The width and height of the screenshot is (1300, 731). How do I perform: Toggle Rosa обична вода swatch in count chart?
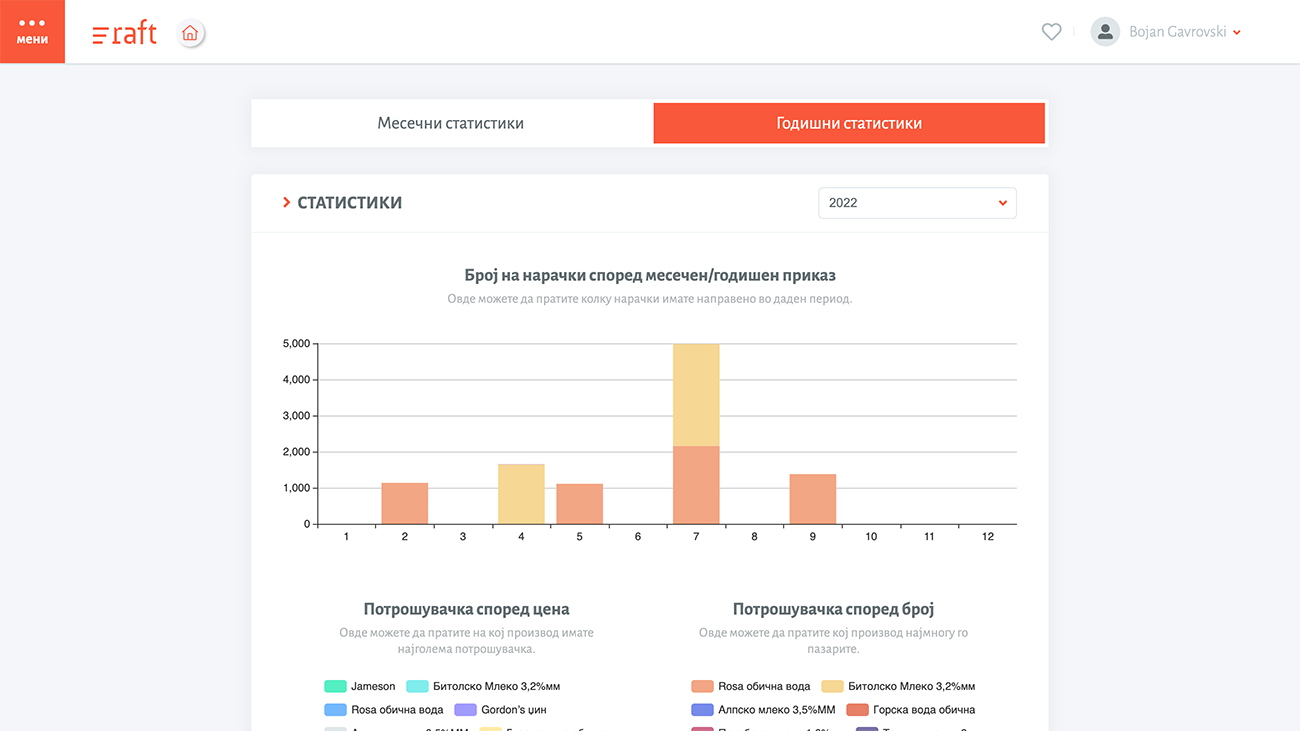coord(702,687)
